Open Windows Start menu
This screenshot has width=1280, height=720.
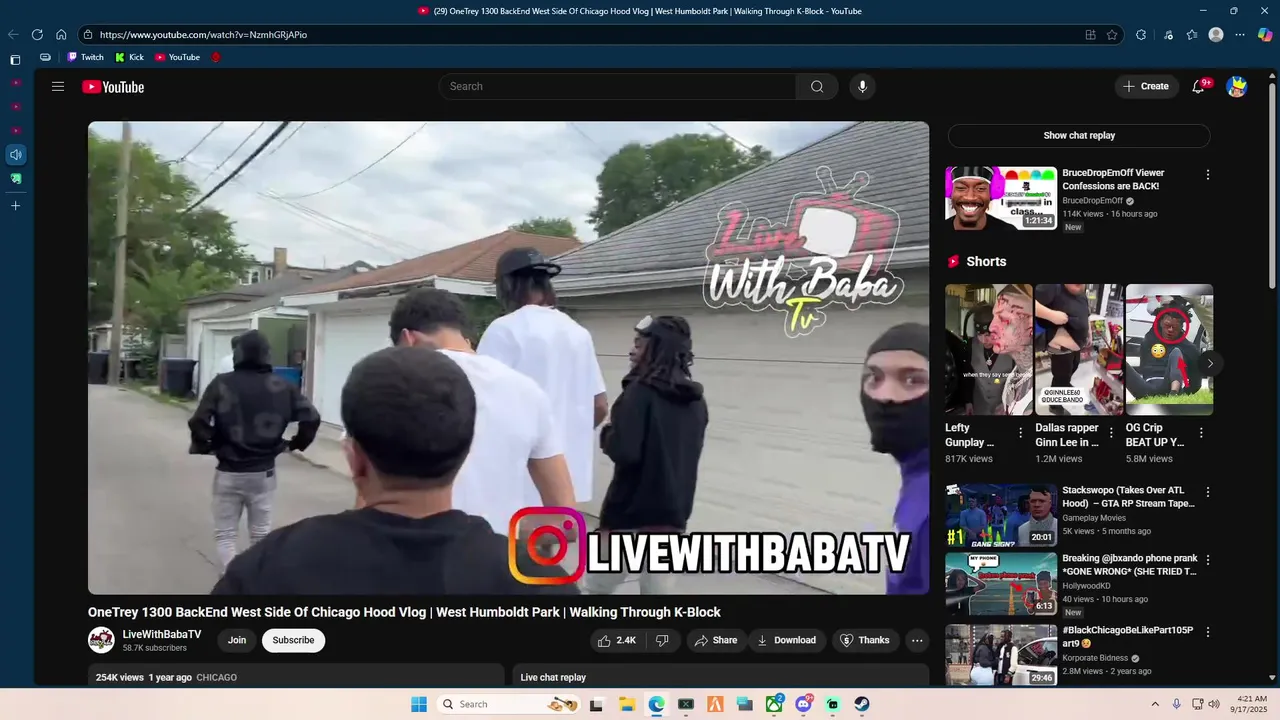coord(418,704)
